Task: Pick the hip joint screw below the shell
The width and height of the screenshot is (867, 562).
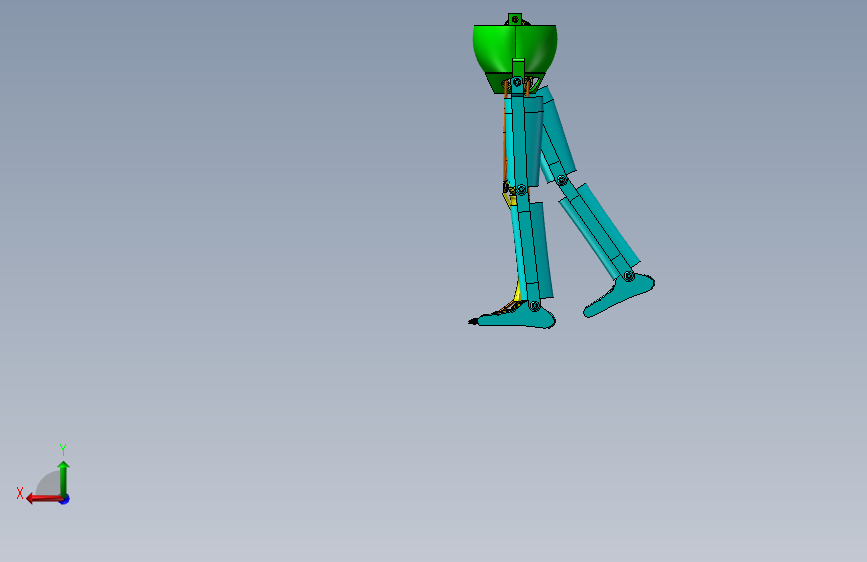Action: (517, 82)
